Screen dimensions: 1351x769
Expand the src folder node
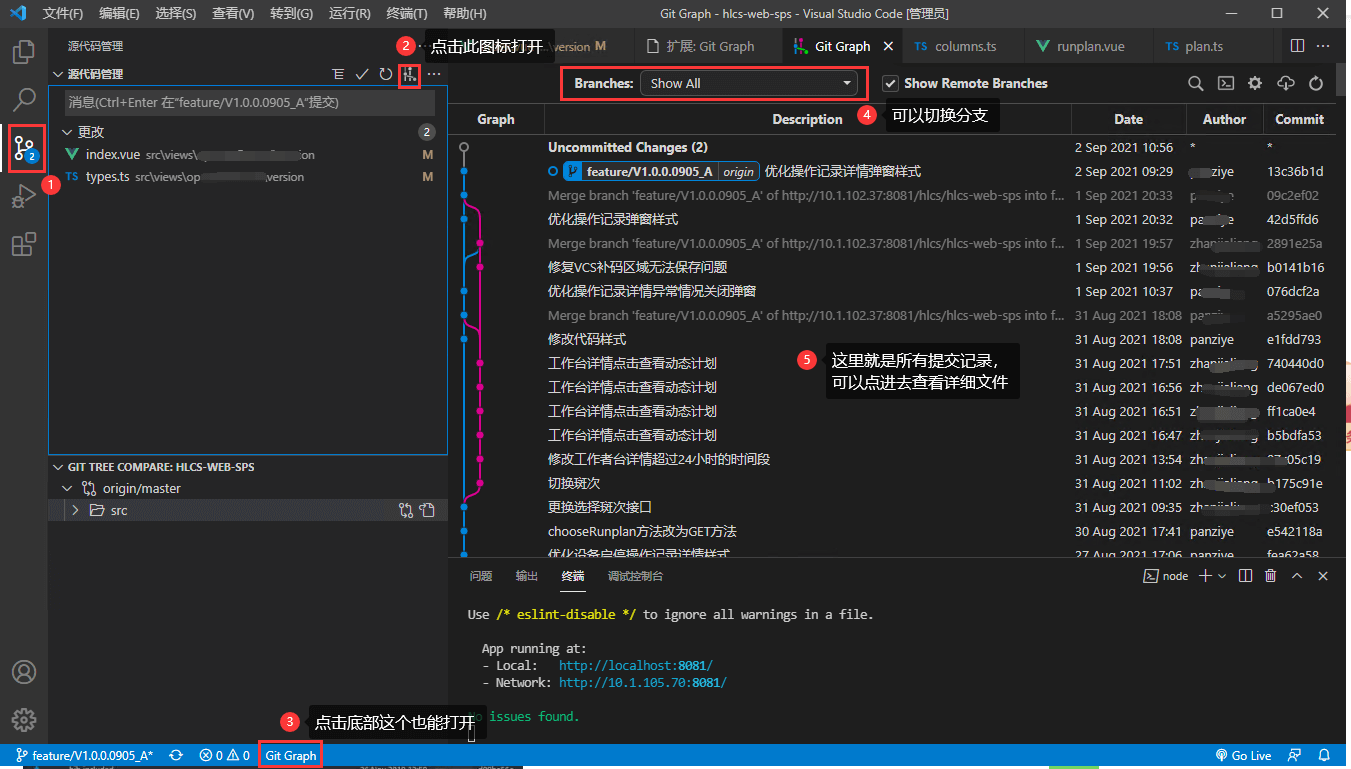76,510
